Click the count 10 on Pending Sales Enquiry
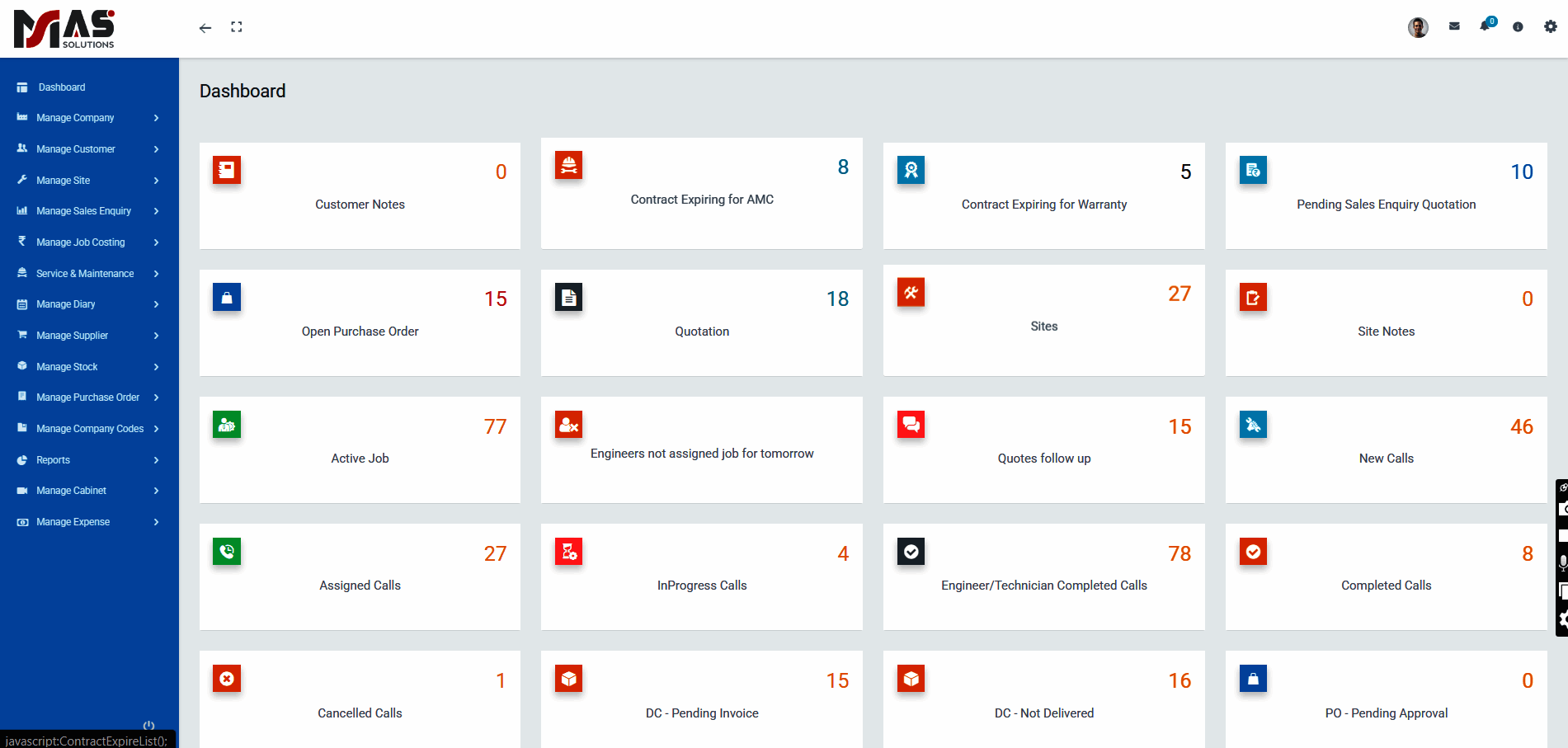The width and height of the screenshot is (1568, 748). (x=1522, y=172)
